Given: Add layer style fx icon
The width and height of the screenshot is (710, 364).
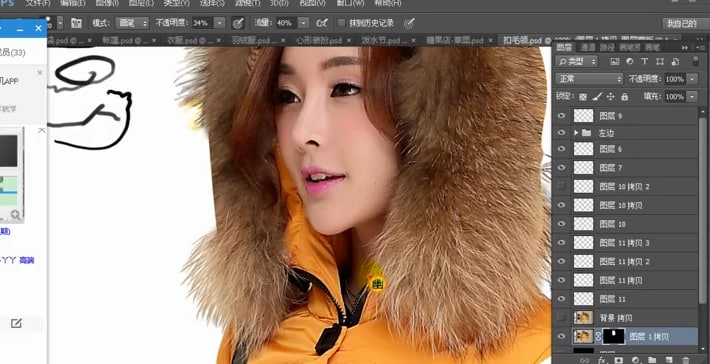Looking at the screenshot, I should coord(602,360).
